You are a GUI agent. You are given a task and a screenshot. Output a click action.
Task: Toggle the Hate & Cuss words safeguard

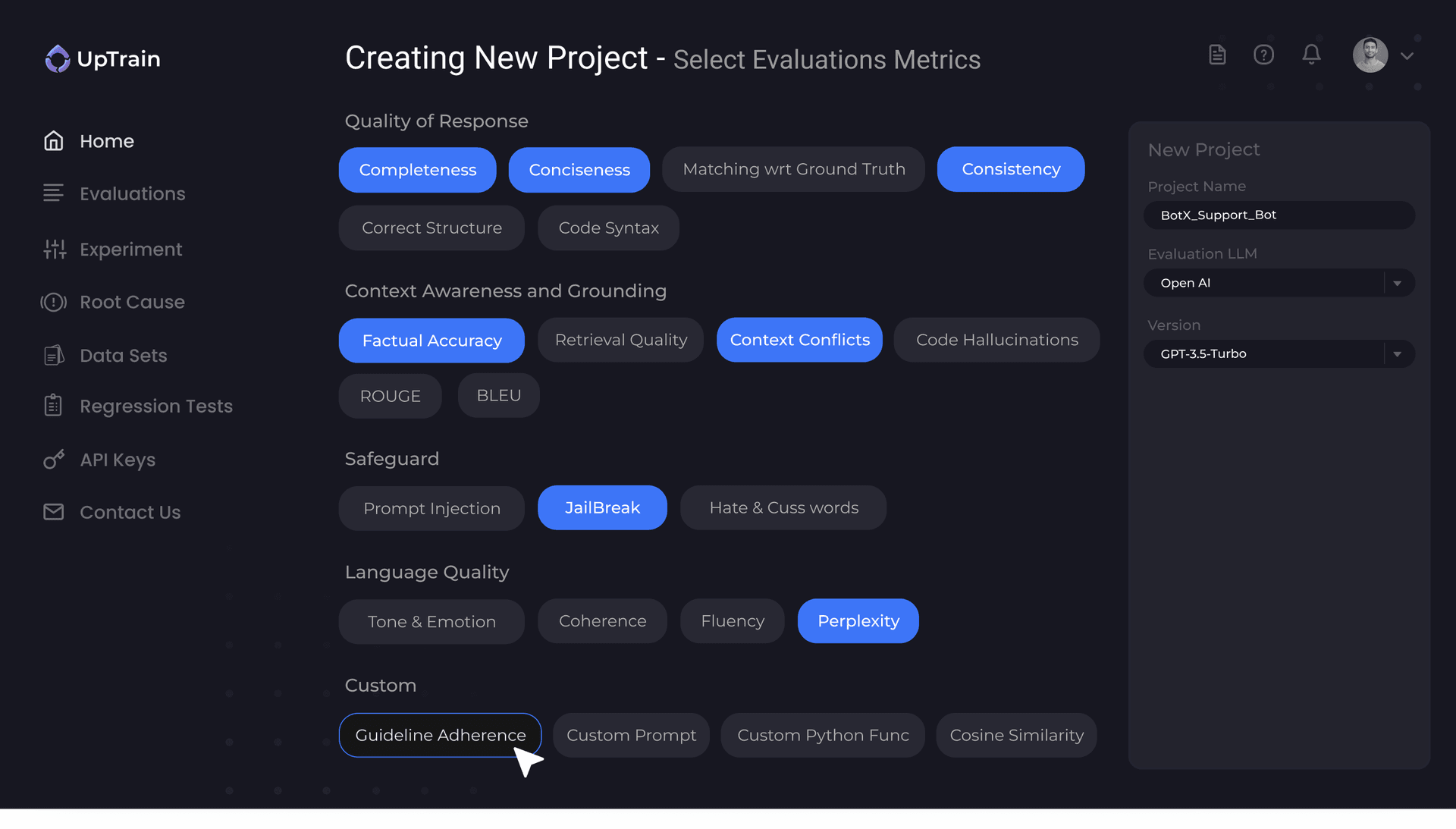point(783,508)
